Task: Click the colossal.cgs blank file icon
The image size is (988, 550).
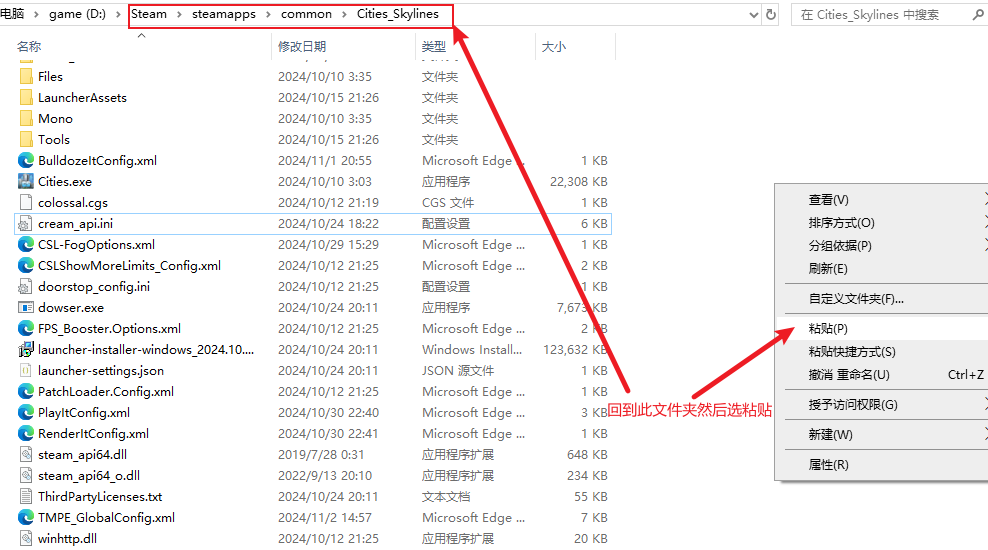Action: (26, 203)
